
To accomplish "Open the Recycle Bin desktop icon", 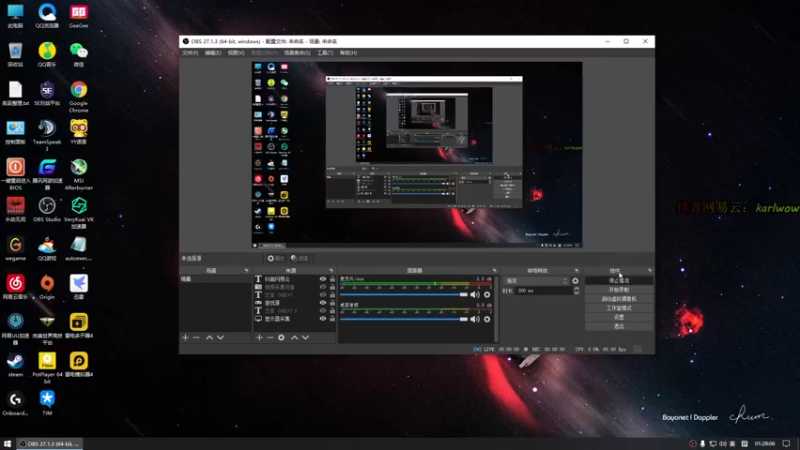I will click(x=15, y=54).
